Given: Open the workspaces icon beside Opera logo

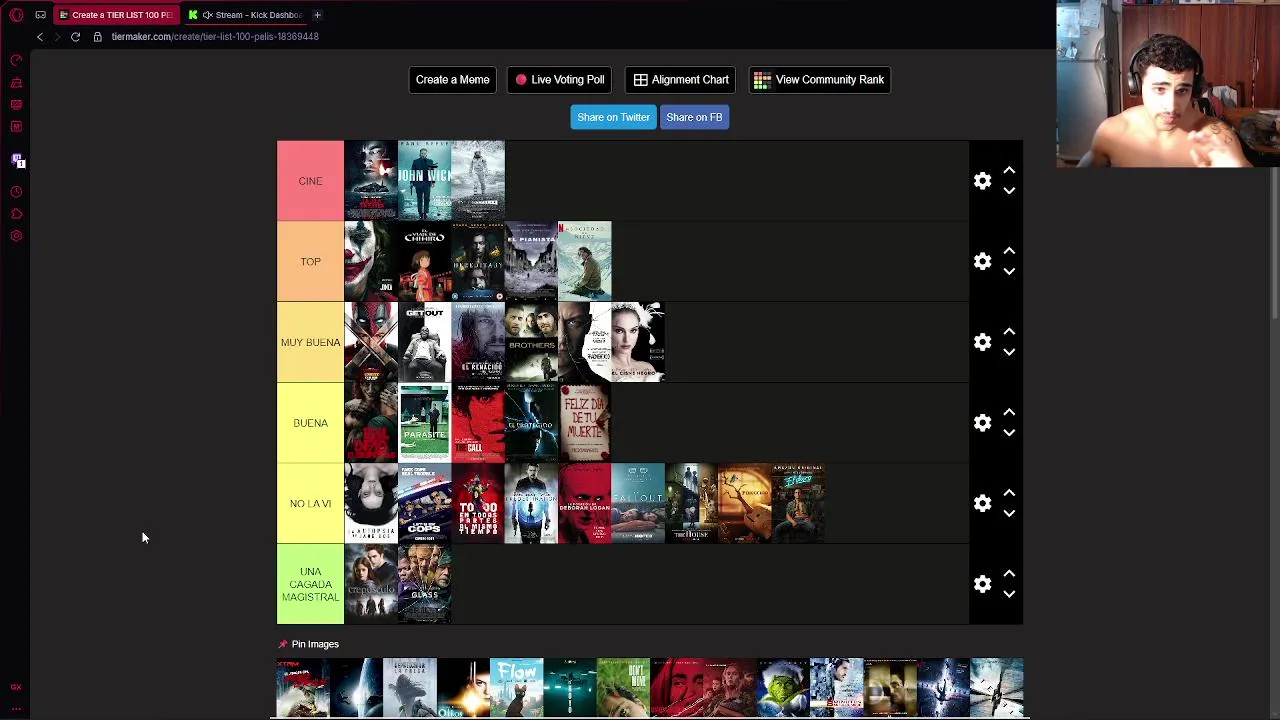Looking at the screenshot, I should [x=40, y=15].
